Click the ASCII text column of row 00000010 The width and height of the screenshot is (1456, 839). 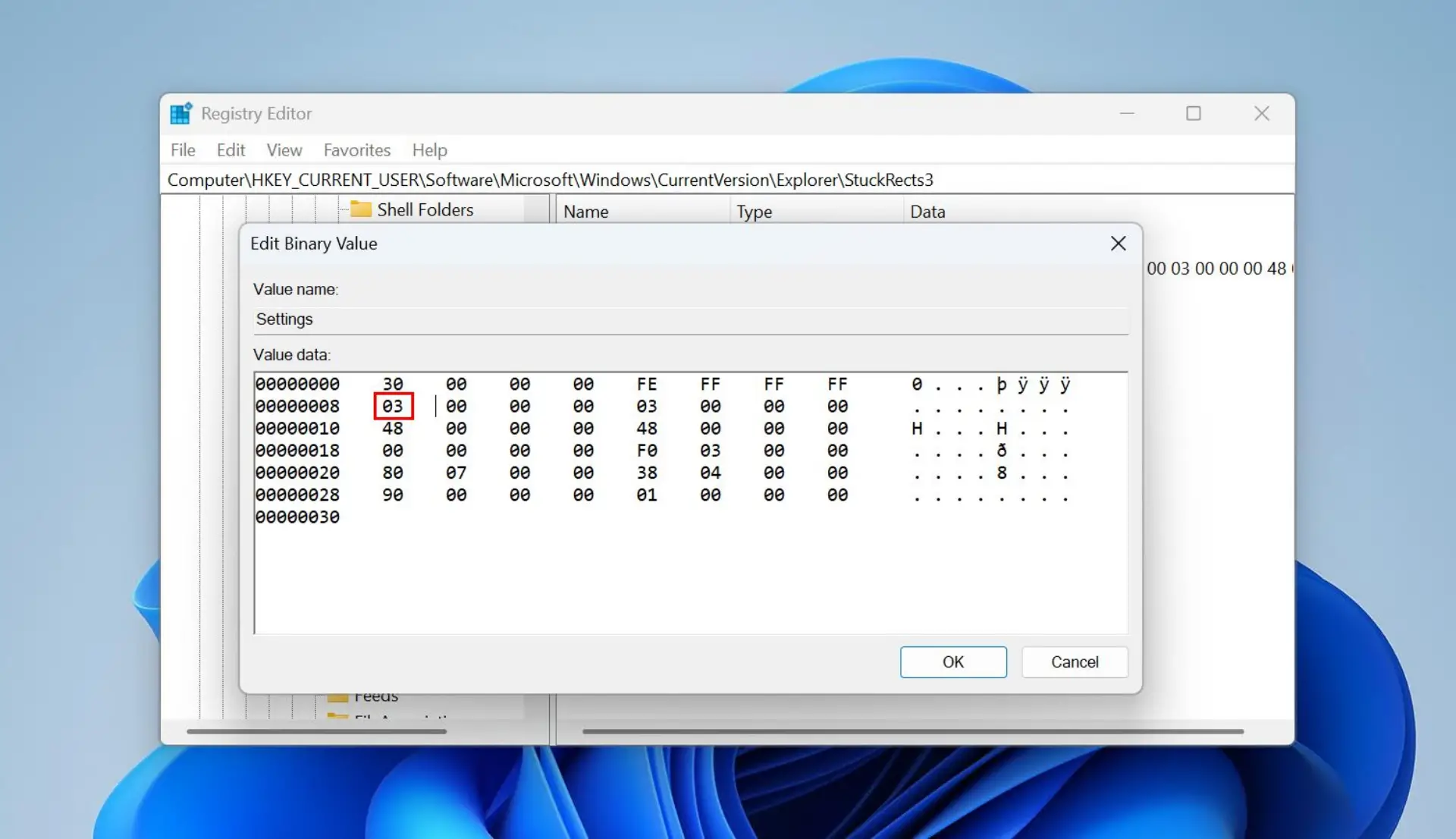(991, 429)
